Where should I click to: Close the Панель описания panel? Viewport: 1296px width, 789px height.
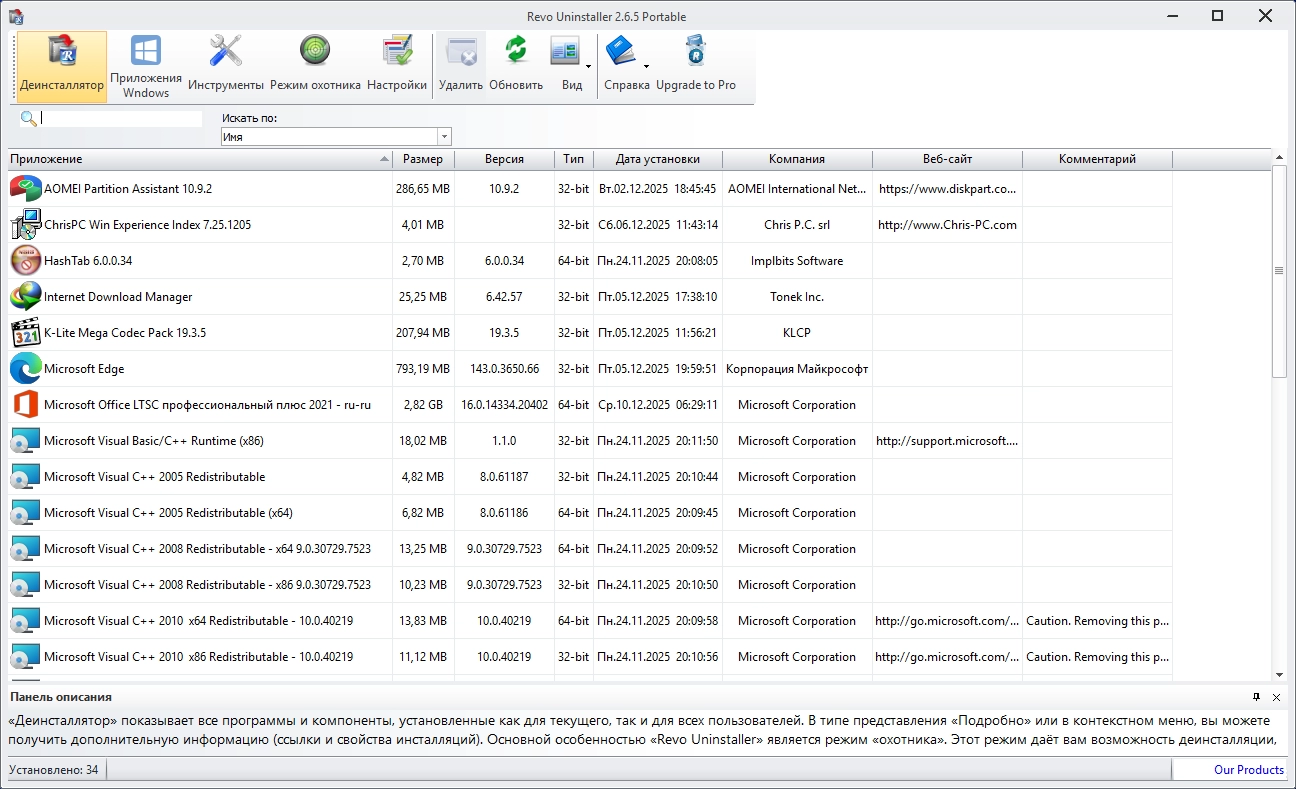tap(1277, 697)
